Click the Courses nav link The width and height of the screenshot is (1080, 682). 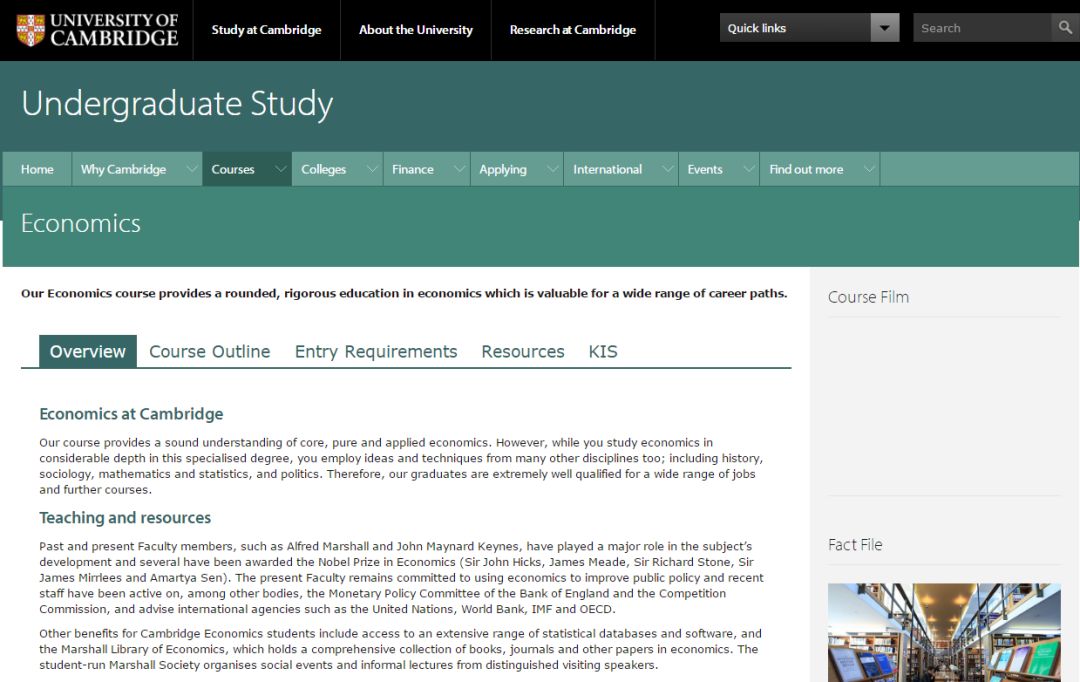tap(233, 169)
